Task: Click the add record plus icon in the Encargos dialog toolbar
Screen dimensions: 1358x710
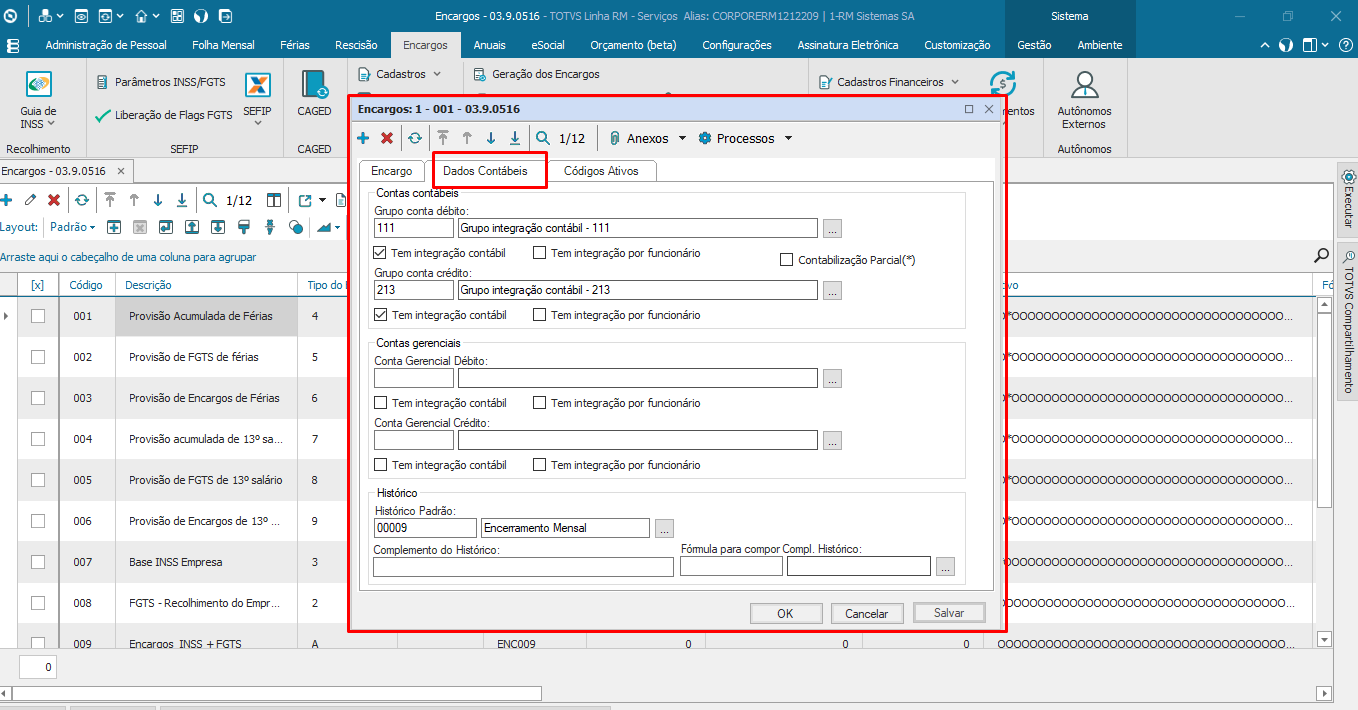Action: pos(363,138)
